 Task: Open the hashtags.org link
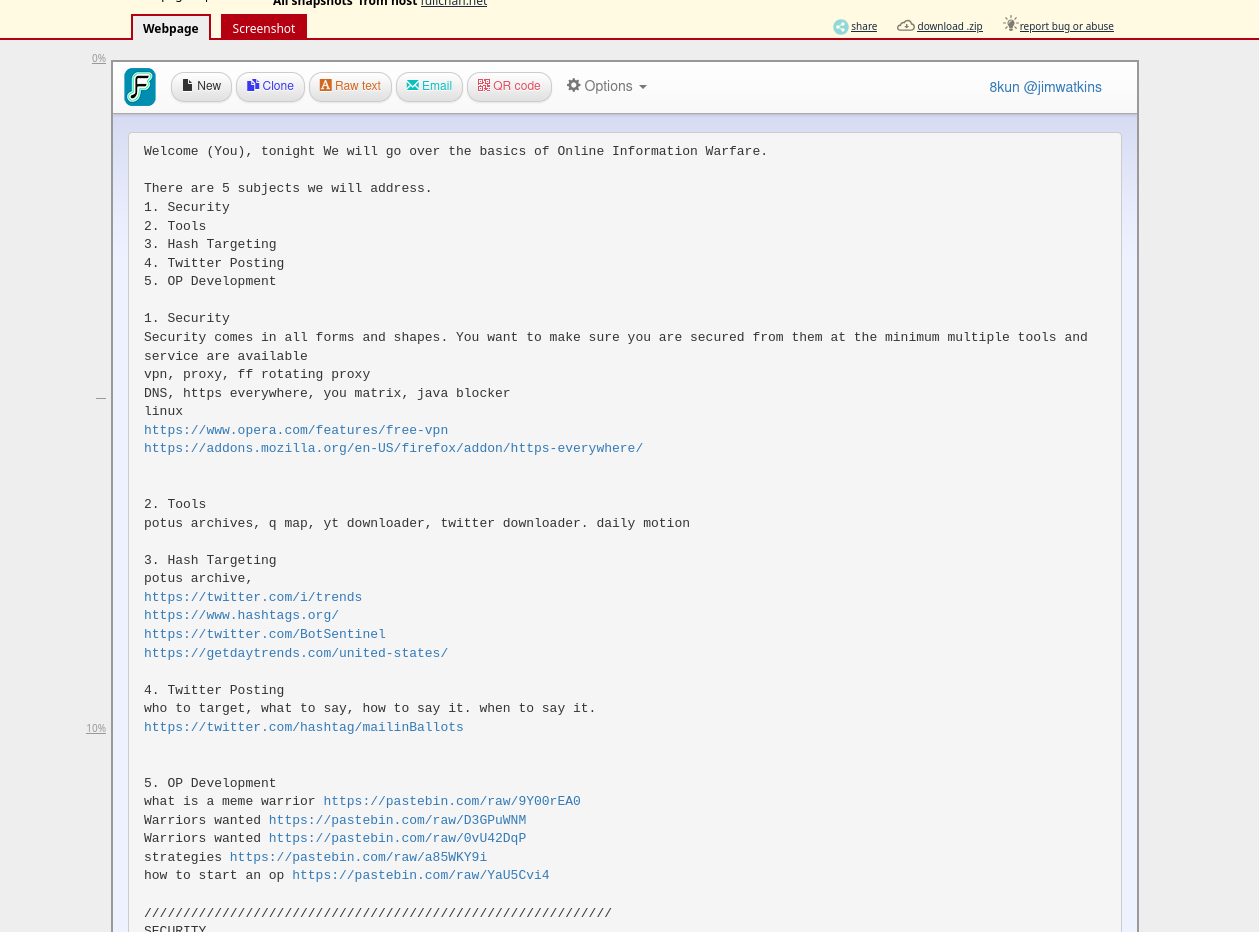(x=241, y=616)
